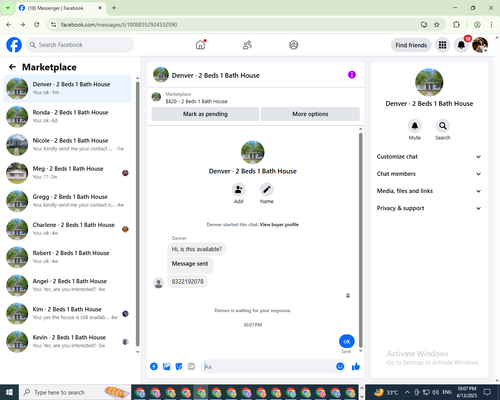Screen dimensions: 500x400
Task: Open the emoji picker
Action: click(x=340, y=367)
